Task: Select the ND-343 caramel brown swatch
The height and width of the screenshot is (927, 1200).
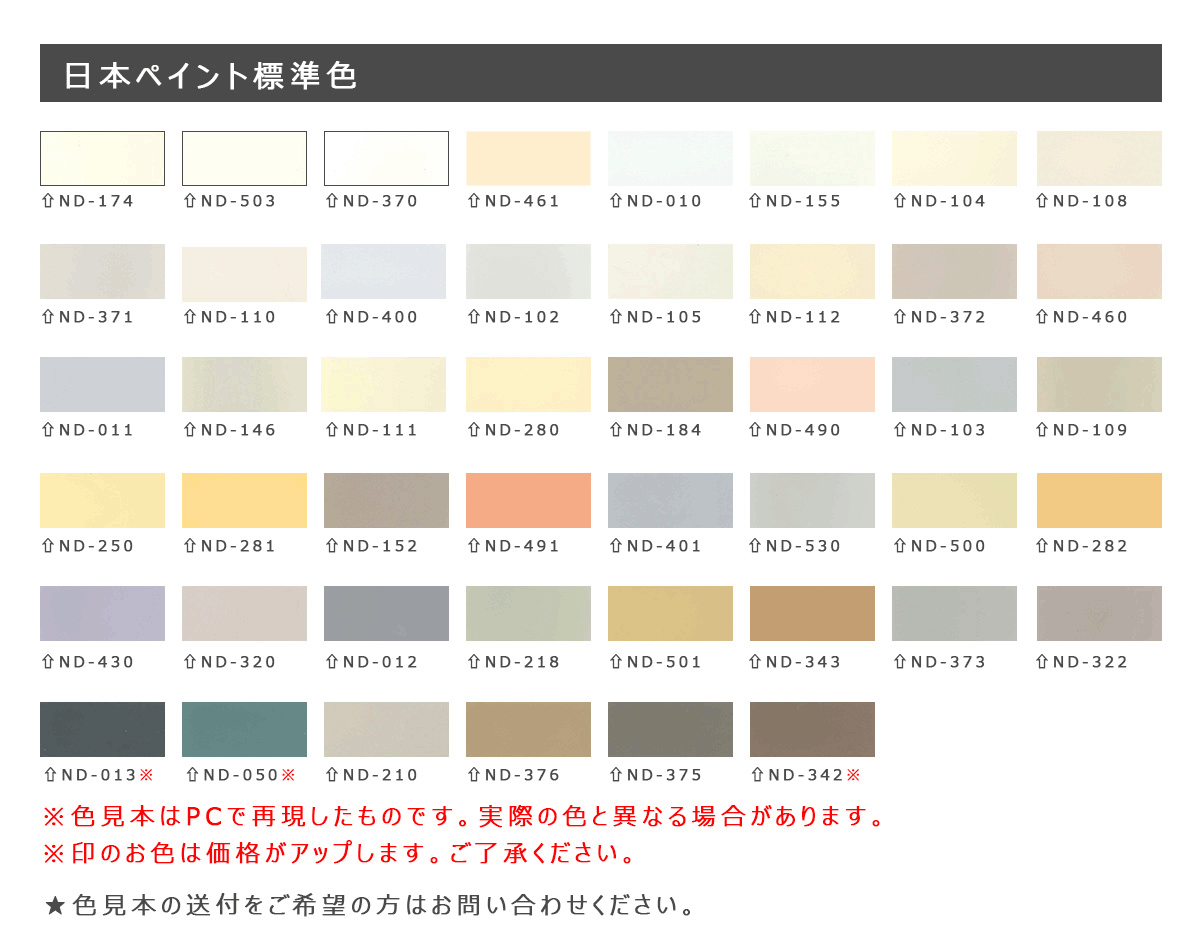Action: click(x=812, y=613)
